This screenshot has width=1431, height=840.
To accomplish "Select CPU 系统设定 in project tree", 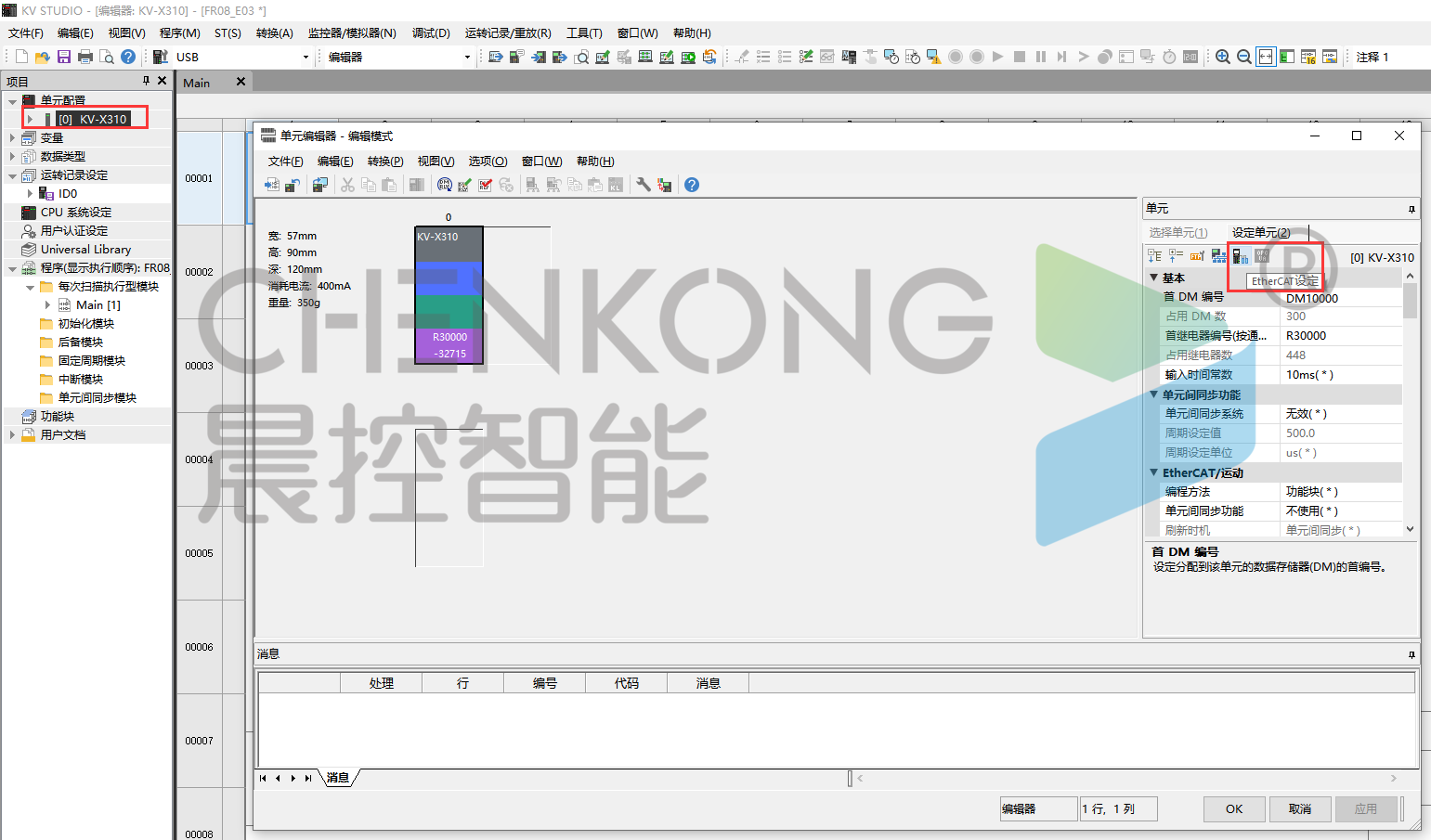I will tap(76, 212).
